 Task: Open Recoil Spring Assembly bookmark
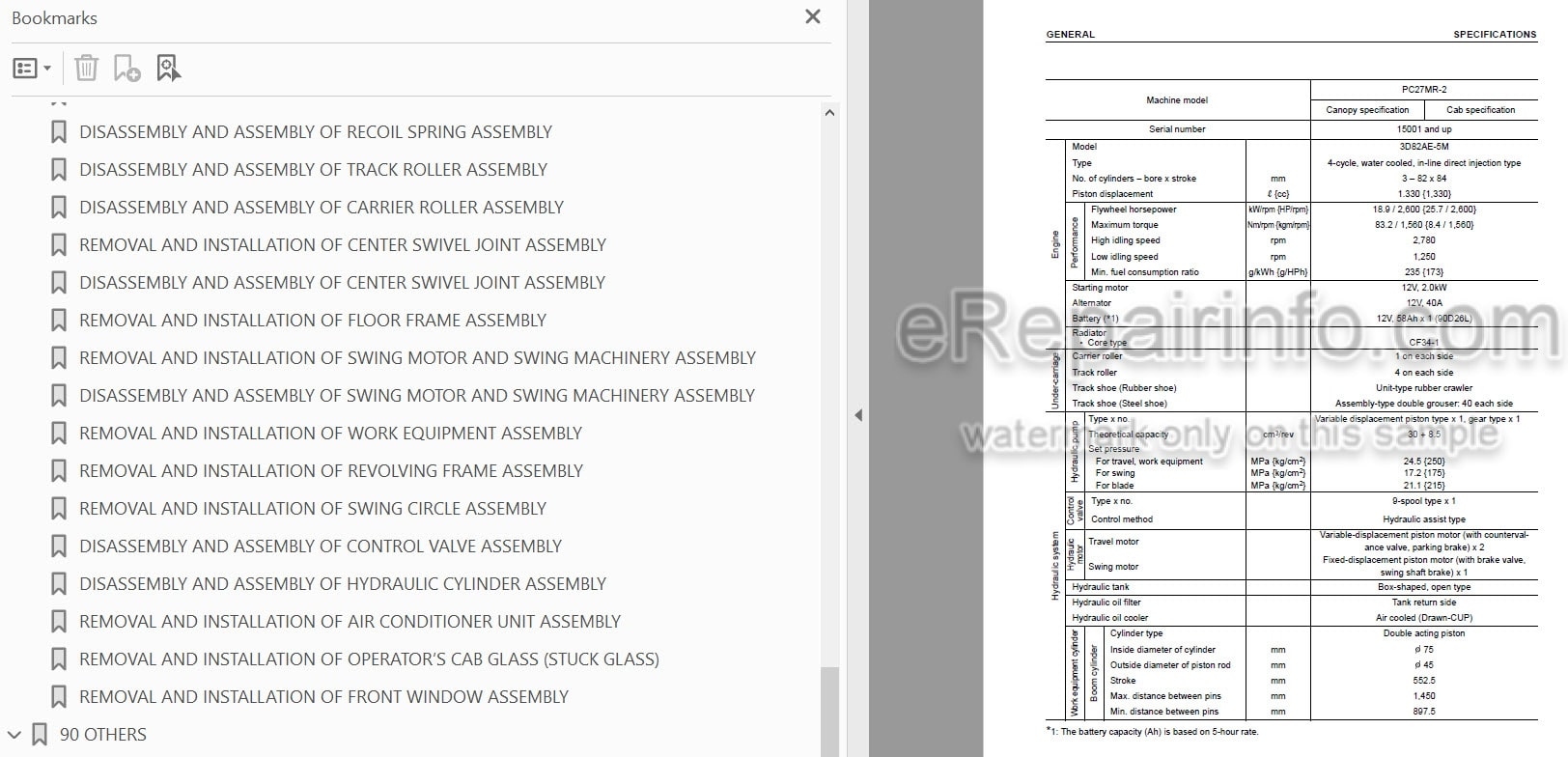316,132
